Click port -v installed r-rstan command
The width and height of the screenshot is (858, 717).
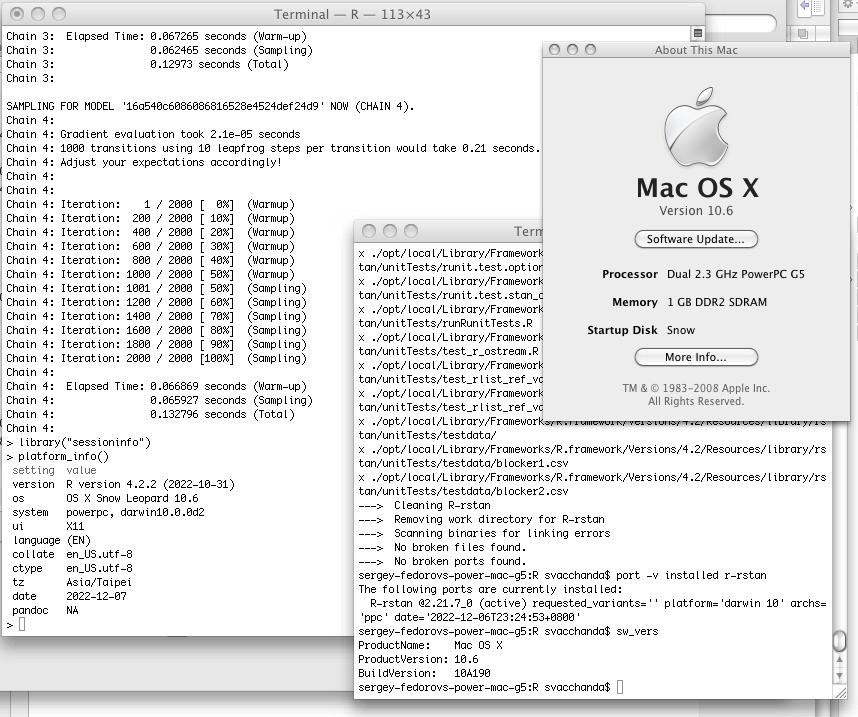691,575
